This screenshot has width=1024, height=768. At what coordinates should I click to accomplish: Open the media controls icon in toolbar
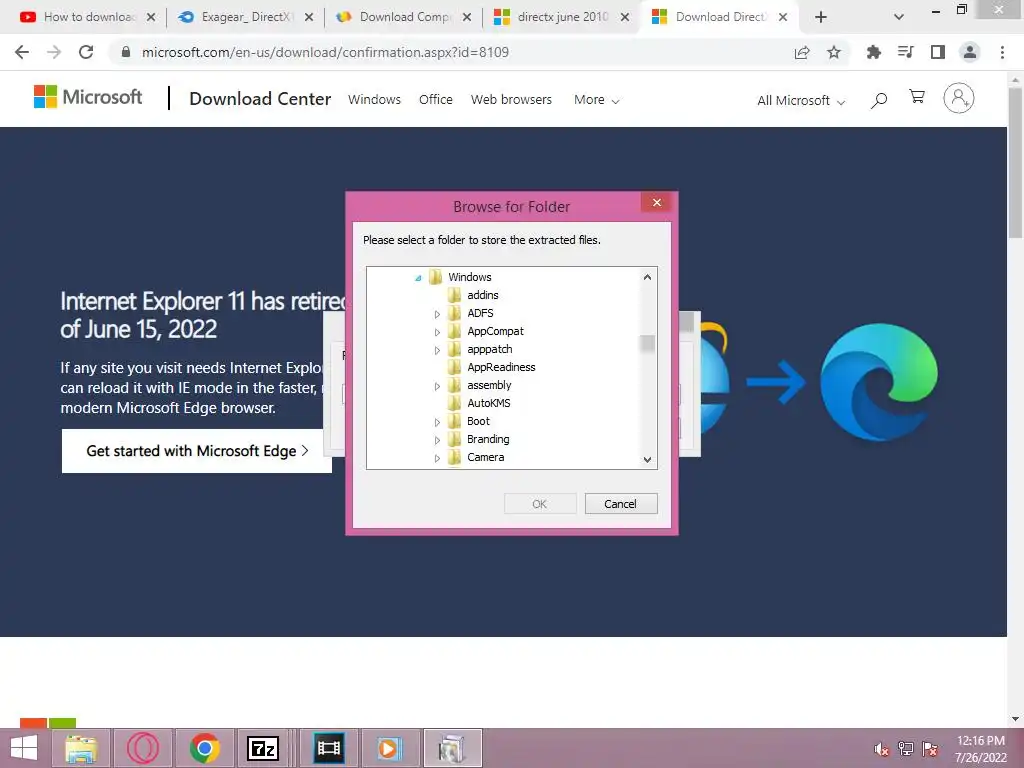[x=906, y=52]
